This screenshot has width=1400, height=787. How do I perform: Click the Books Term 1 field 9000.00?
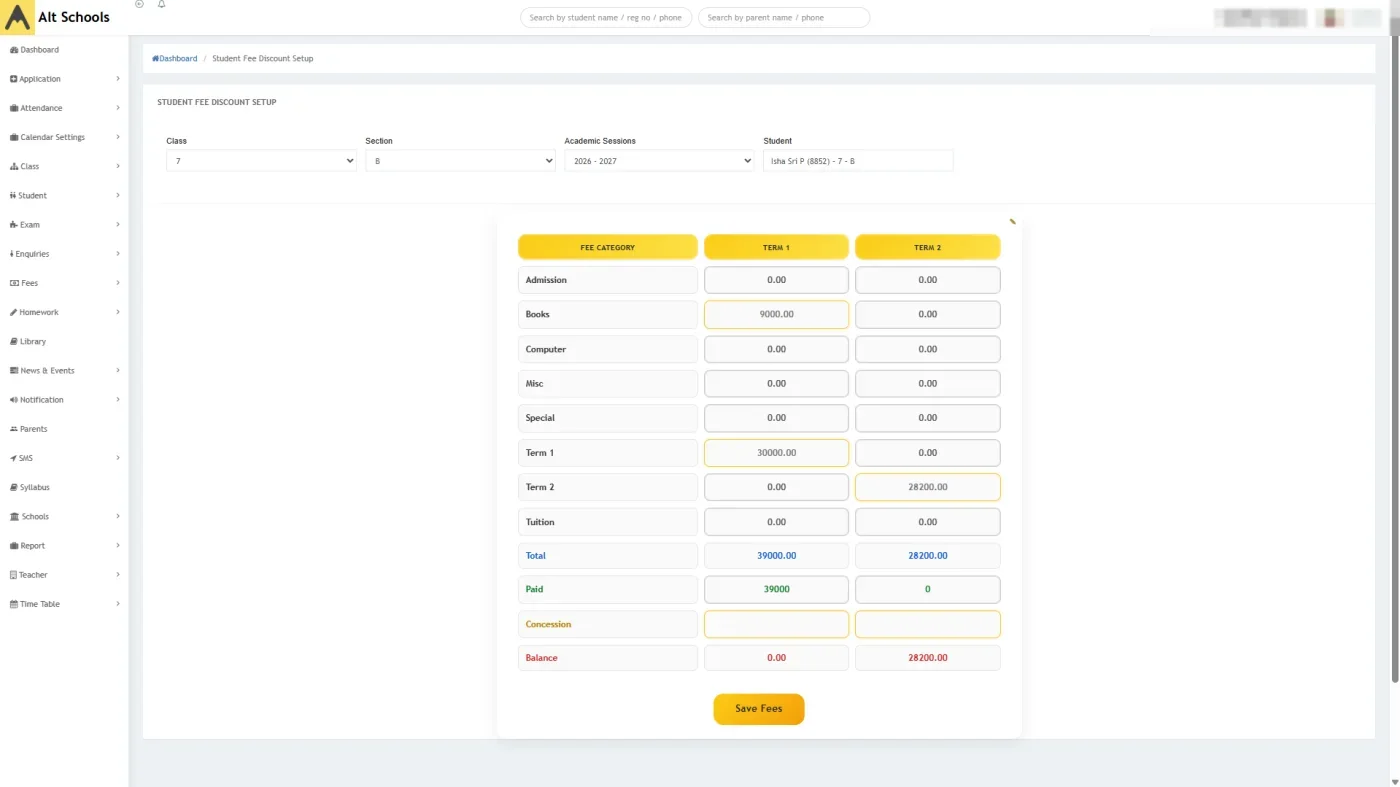point(776,315)
